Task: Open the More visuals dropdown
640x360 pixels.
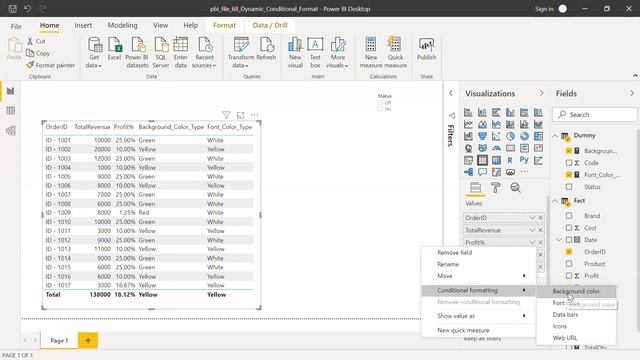Action: coord(338,52)
